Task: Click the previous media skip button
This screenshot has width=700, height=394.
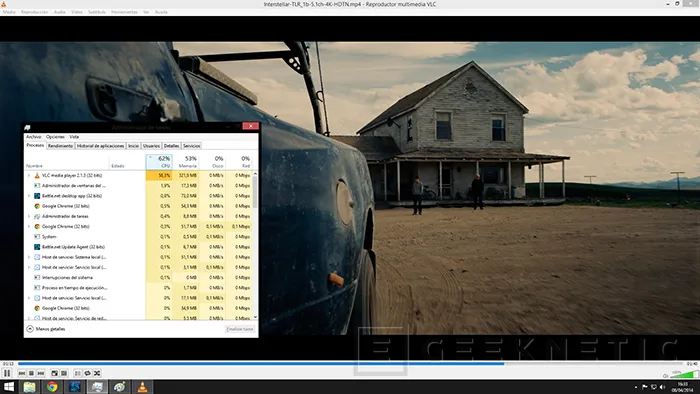Action: click(x=22, y=373)
